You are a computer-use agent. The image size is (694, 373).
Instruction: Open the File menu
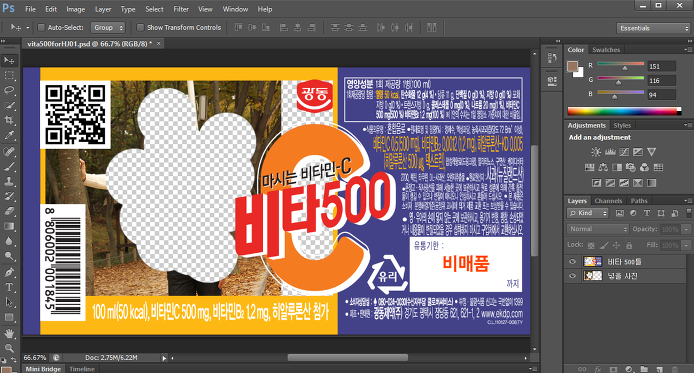[x=31, y=9]
